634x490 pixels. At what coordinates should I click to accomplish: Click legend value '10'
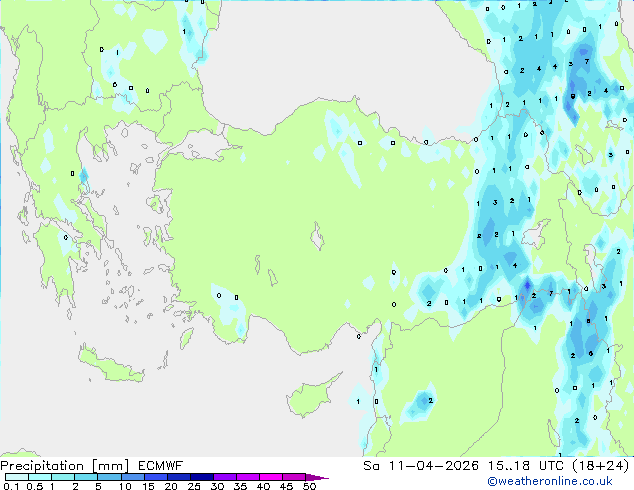click(x=125, y=486)
